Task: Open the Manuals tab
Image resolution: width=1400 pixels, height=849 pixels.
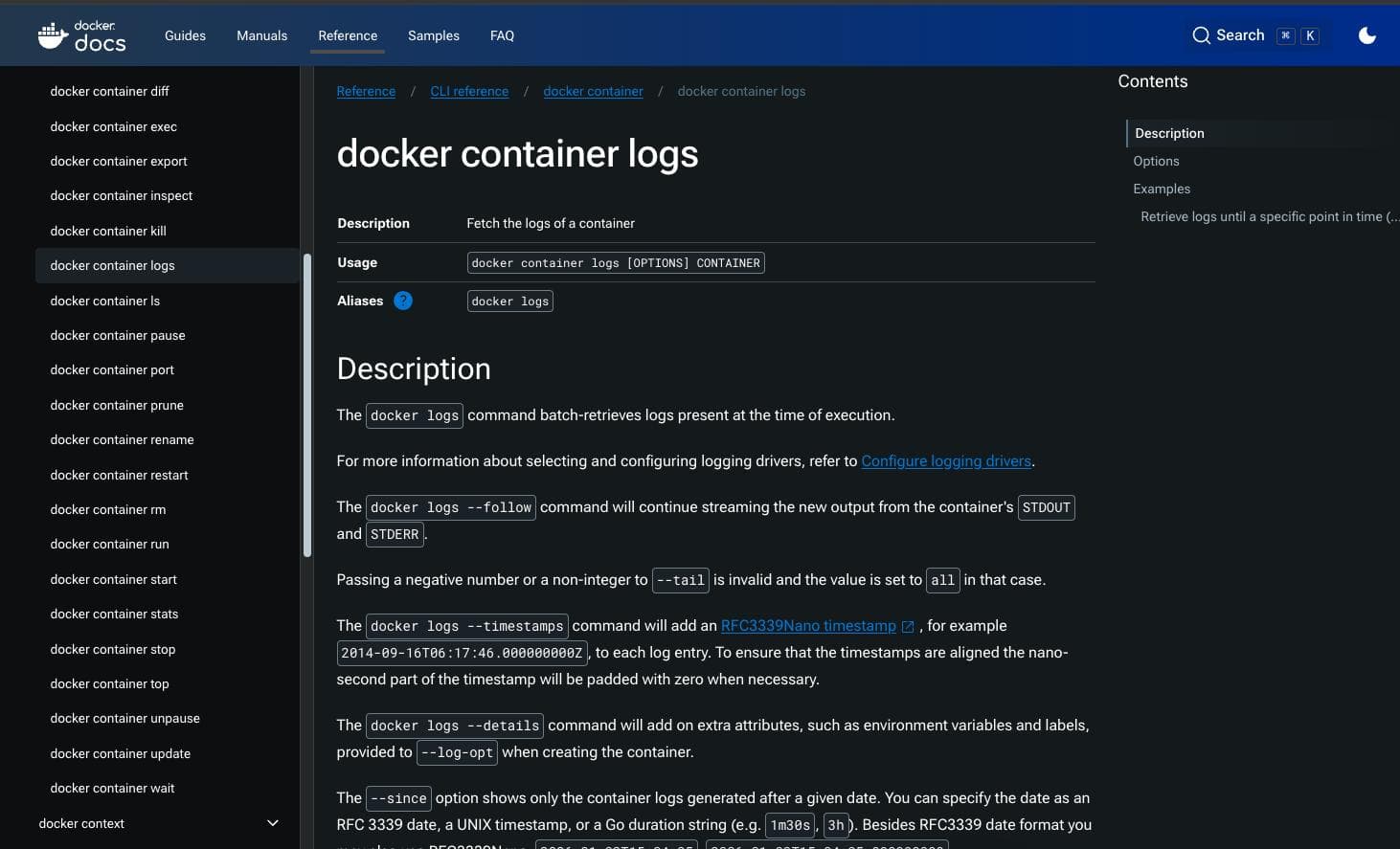Action: click(261, 35)
